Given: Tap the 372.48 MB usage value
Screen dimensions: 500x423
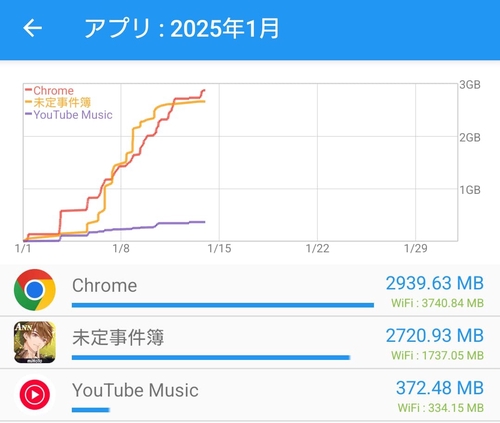Looking at the screenshot, I should [x=440, y=388].
